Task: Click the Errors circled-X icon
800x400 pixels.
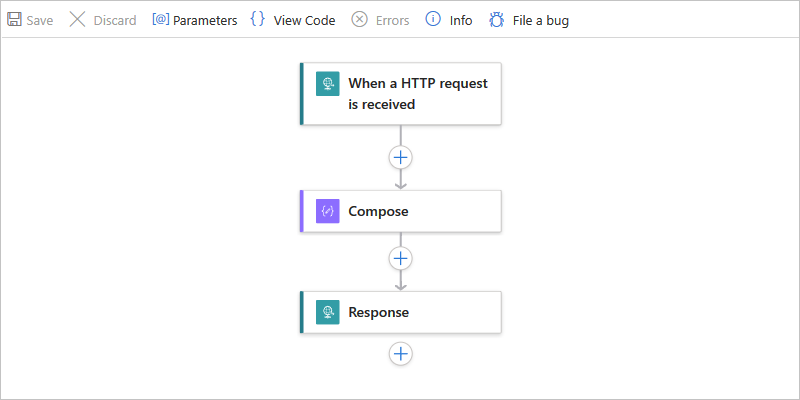Action: [359, 20]
